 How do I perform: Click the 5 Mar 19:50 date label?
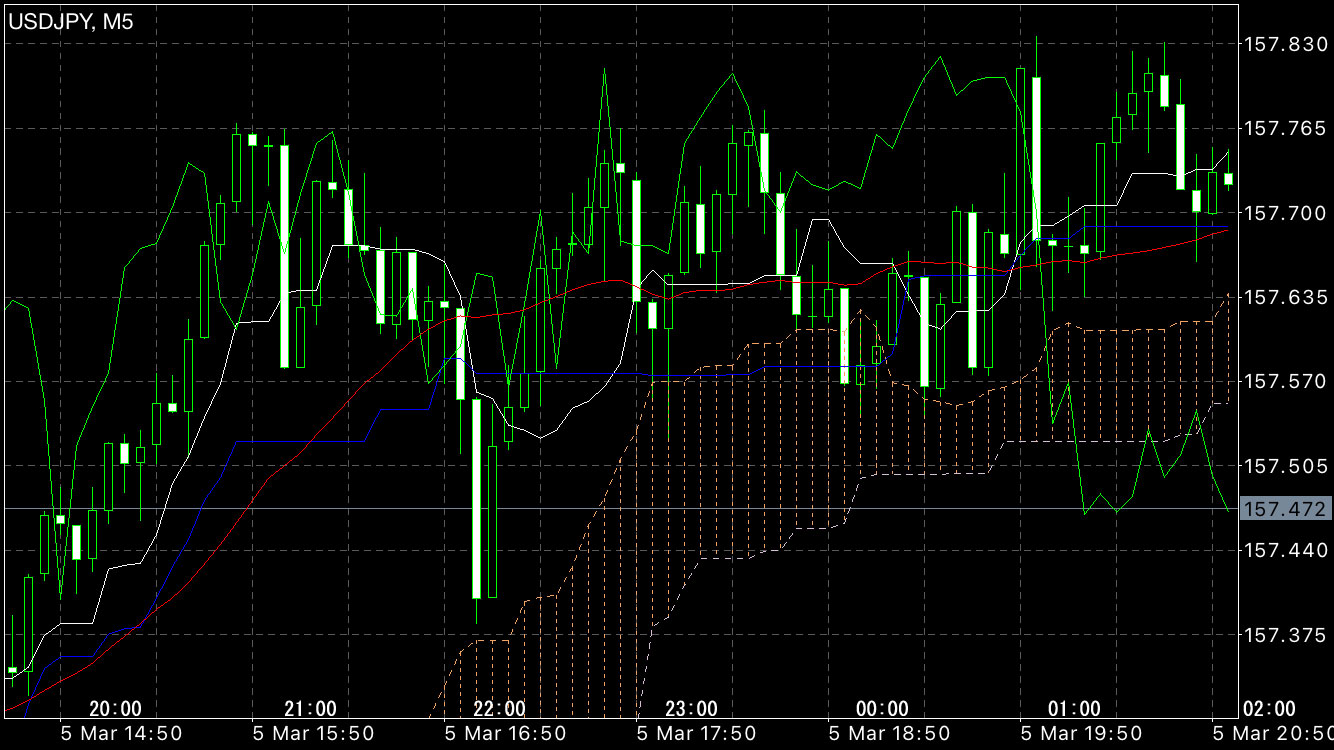coord(1080,734)
